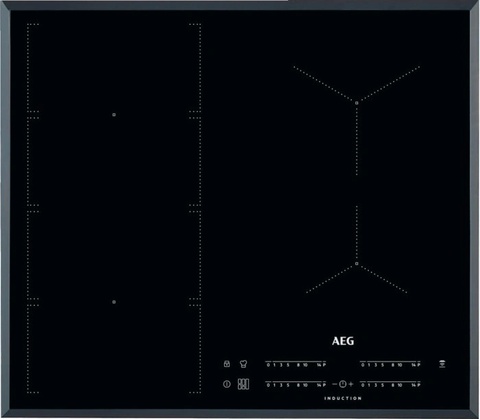480x420 pixels.
Task: Set the lower-left power slider to 0
Action: [268, 385]
